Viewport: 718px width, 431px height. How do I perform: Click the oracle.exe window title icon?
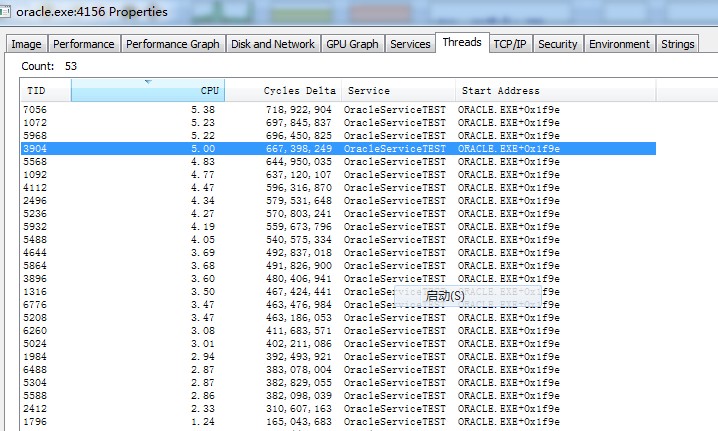point(5,11)
